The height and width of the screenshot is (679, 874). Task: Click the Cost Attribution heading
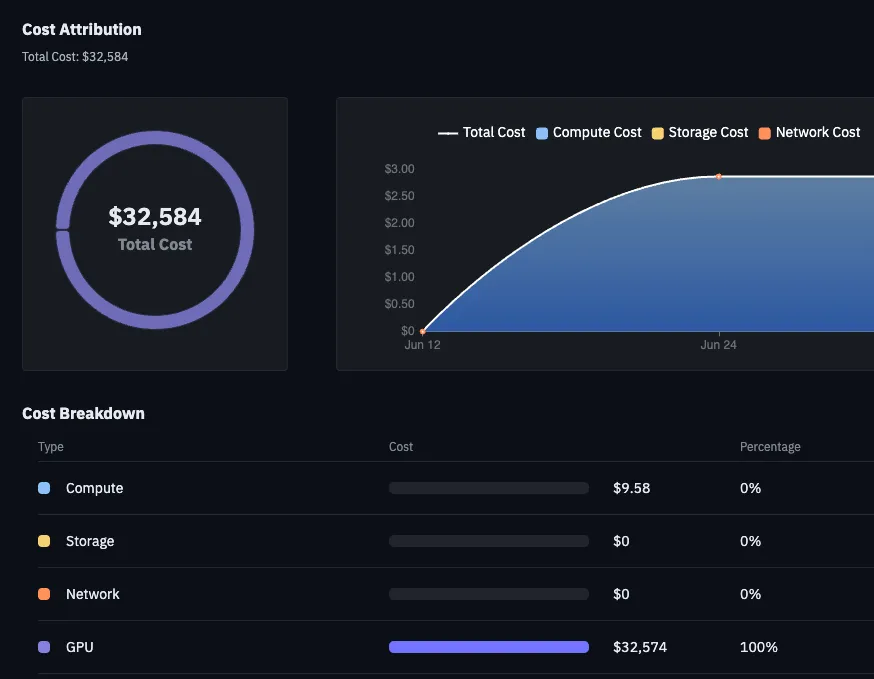click(x=82, y=30)
